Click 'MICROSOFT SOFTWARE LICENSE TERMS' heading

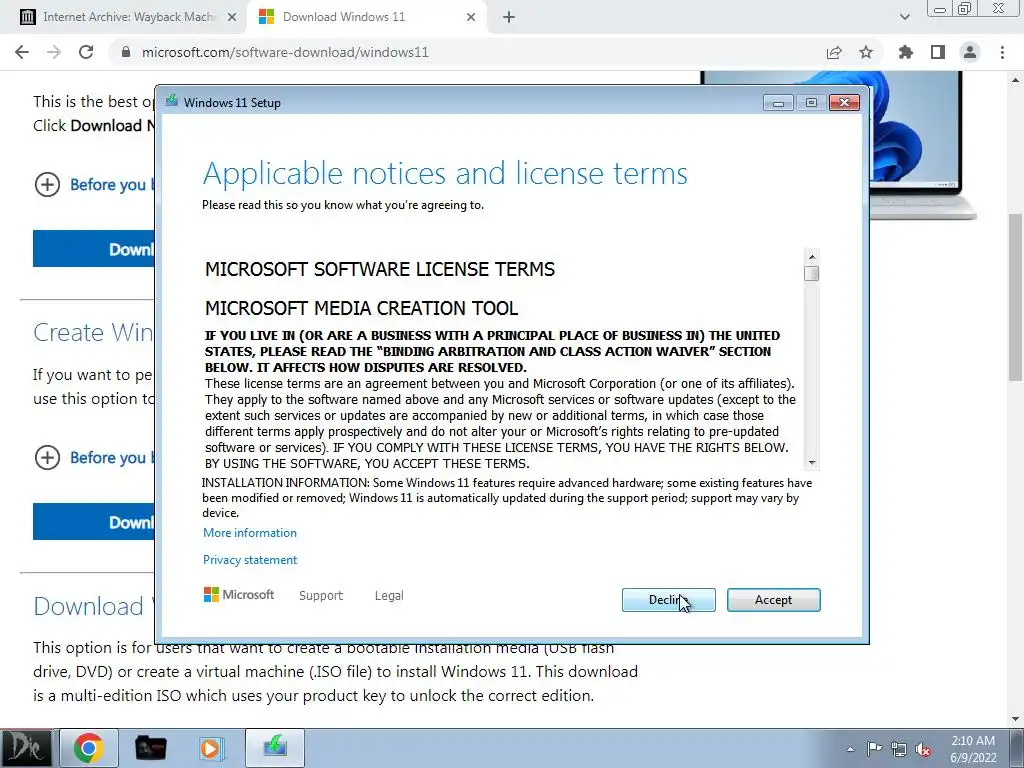coord(380,269)
